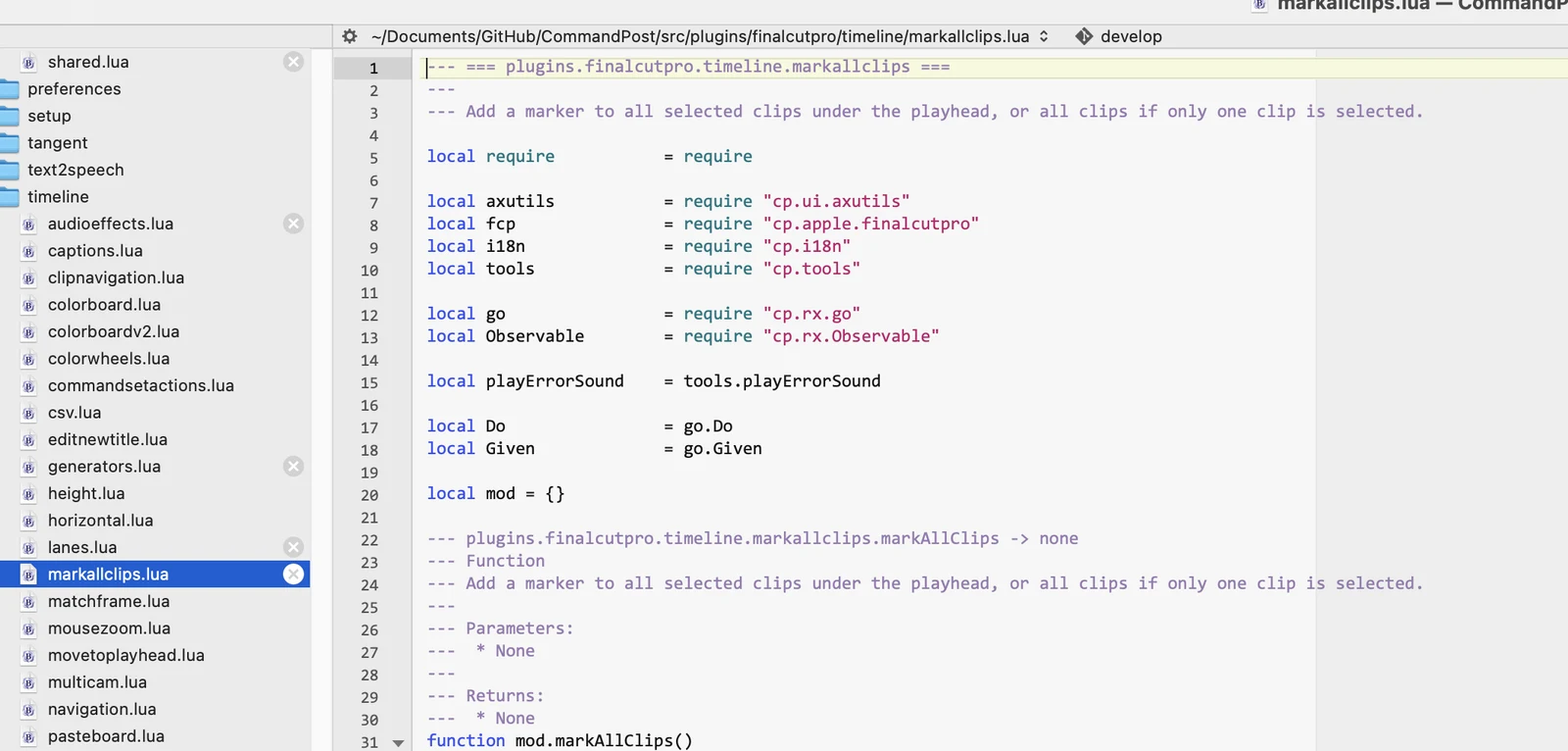The image size is (1568, 751).
Task: Close the markallclips.lua document
Action: click(x=293, y=575)
